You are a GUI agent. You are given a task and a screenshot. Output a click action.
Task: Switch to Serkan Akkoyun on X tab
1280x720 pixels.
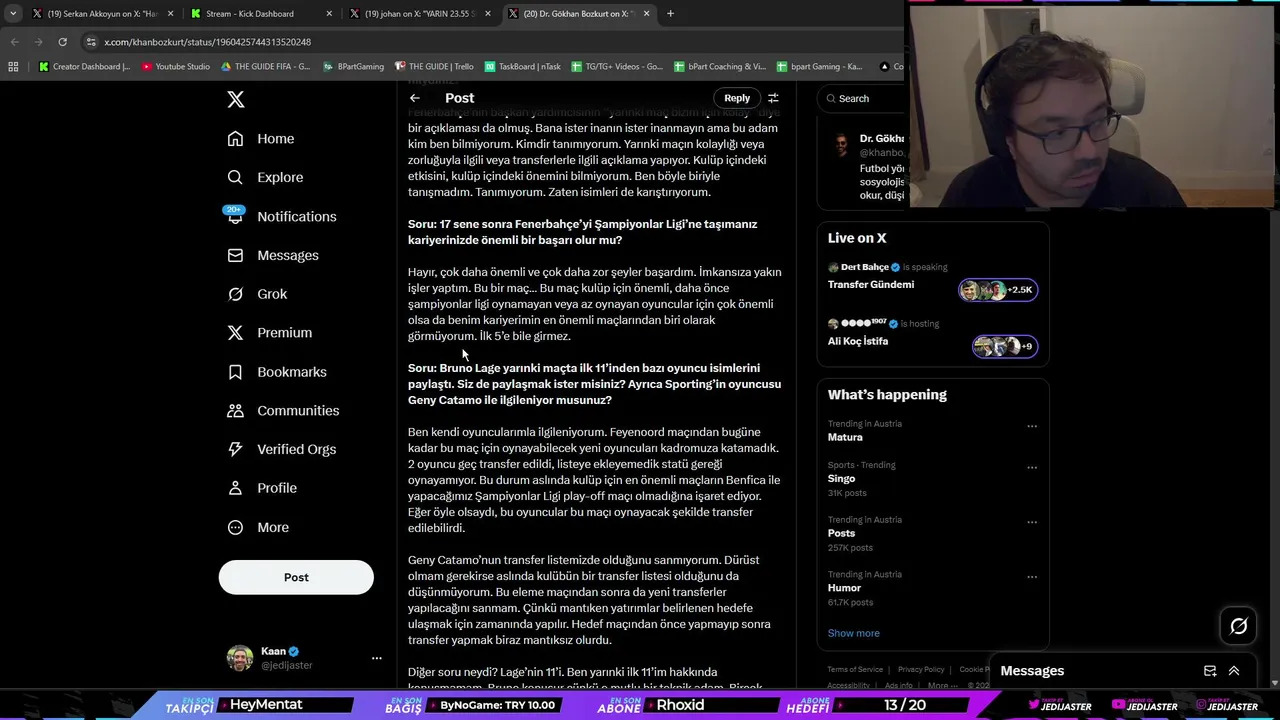102,14
